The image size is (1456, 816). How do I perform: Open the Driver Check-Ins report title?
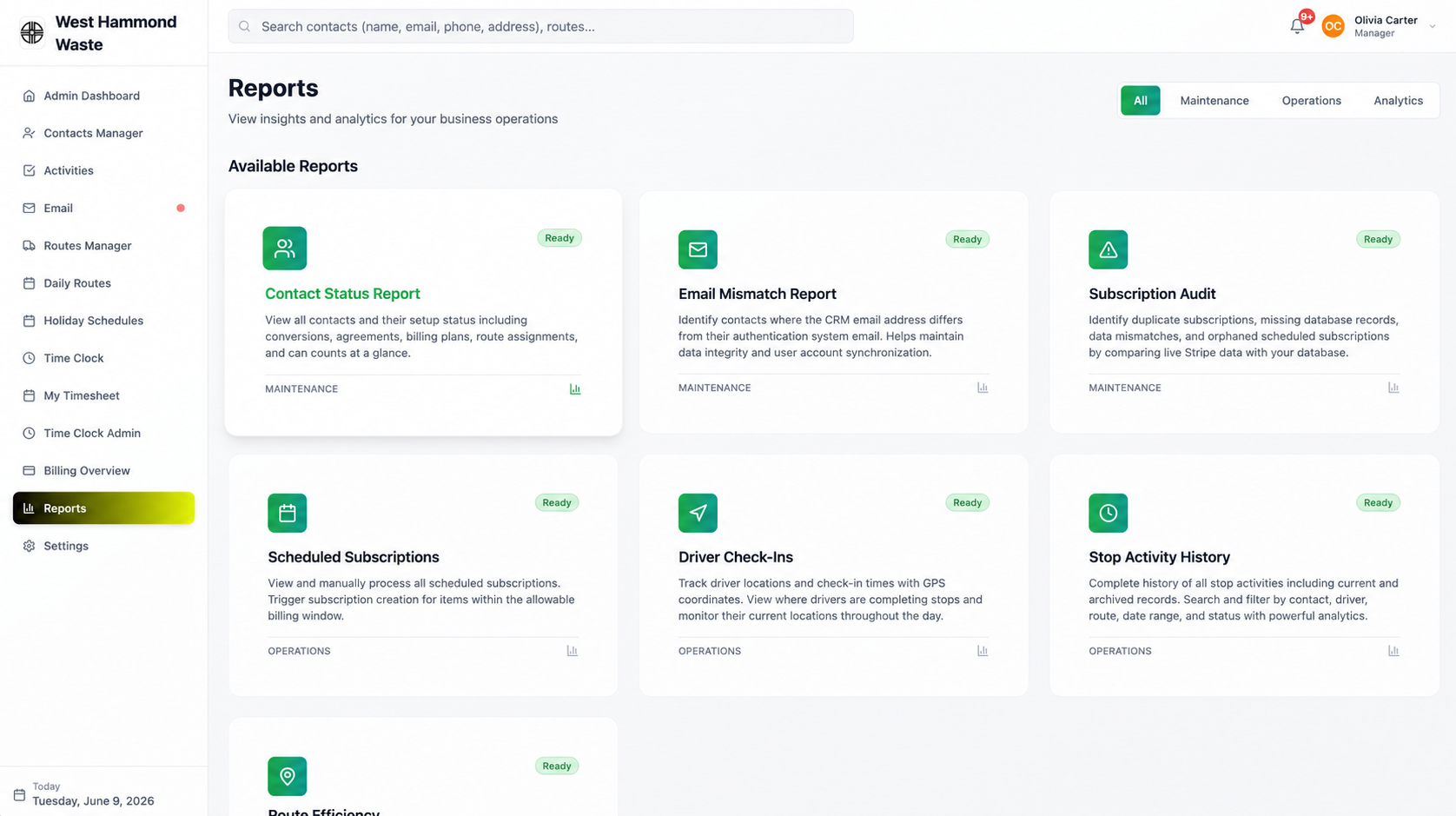(x=736, y=557)
